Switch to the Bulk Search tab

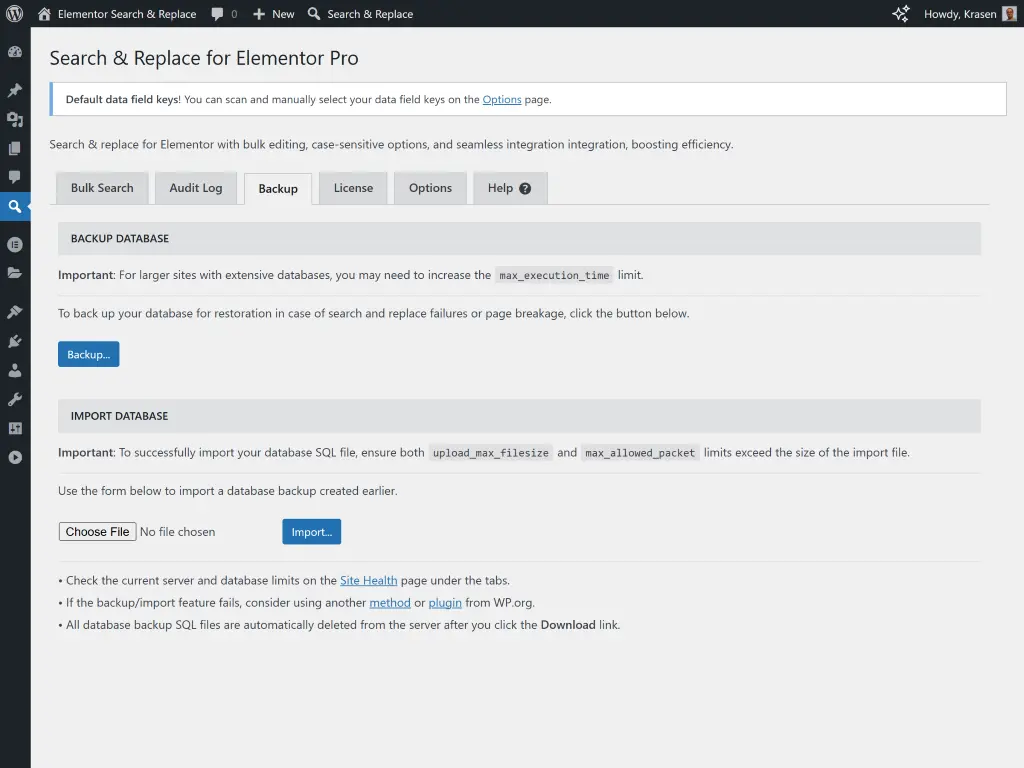(101, 188)
